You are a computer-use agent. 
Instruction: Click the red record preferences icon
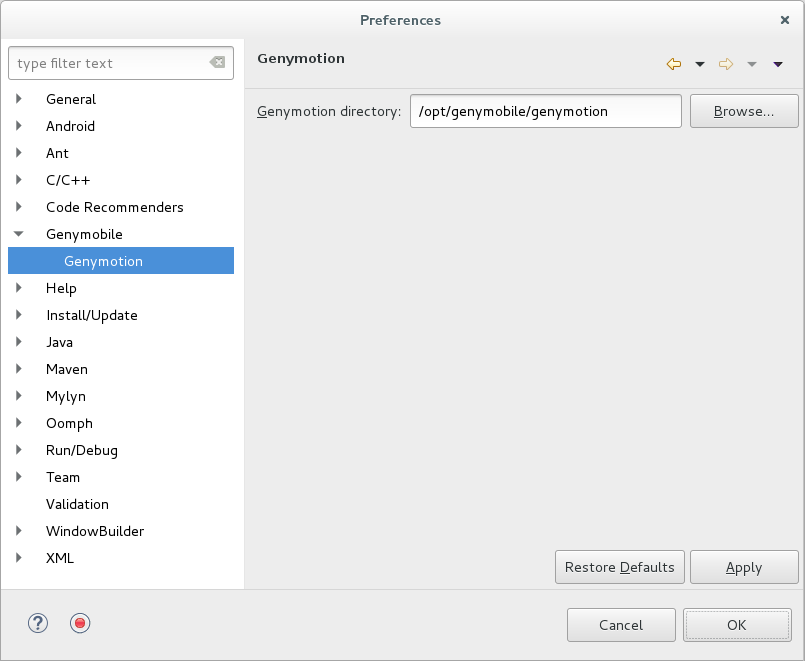[x=80, y=624]
